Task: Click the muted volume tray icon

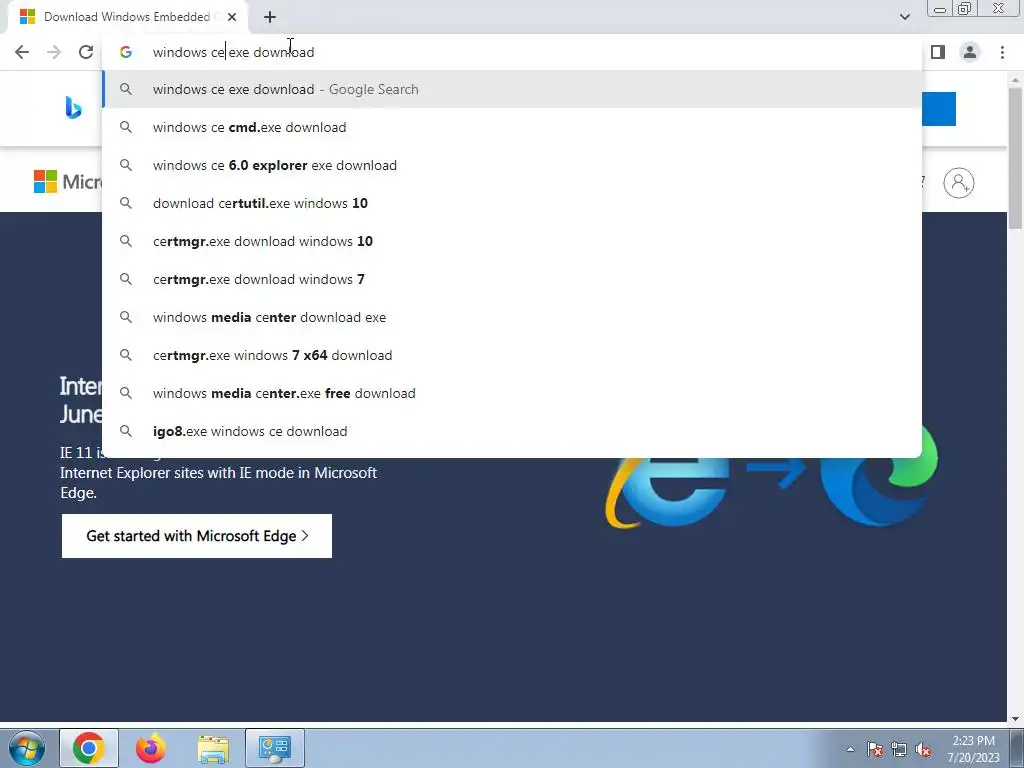Action: pos(923,749)
